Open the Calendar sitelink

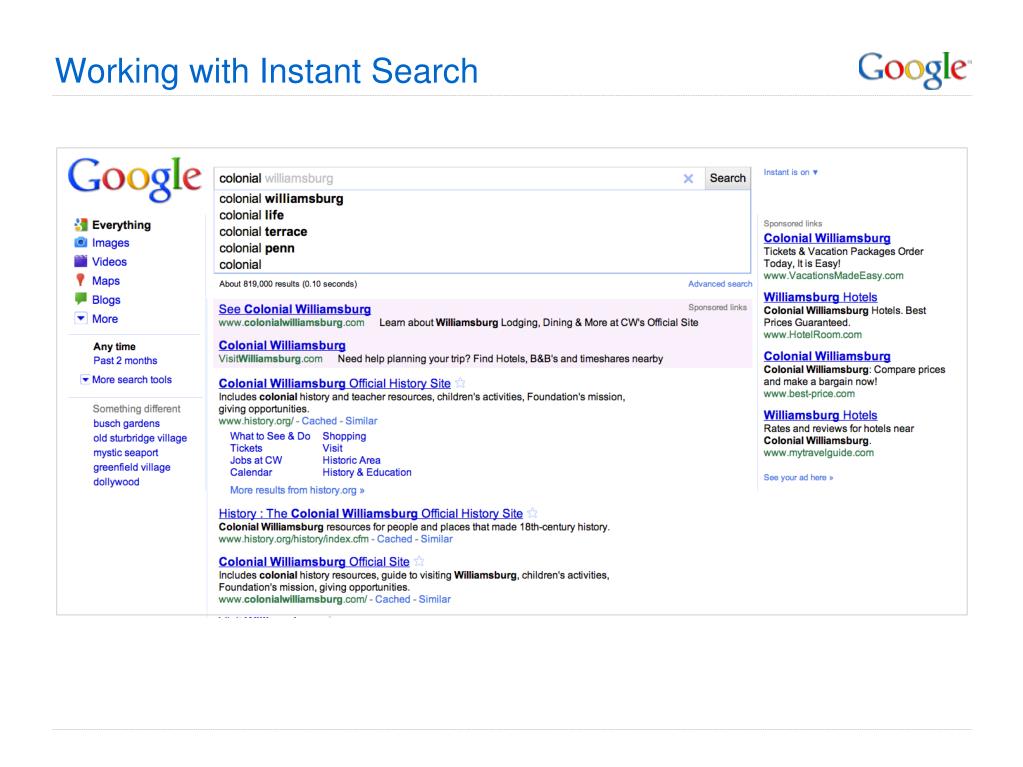click(x=251, y=472)
